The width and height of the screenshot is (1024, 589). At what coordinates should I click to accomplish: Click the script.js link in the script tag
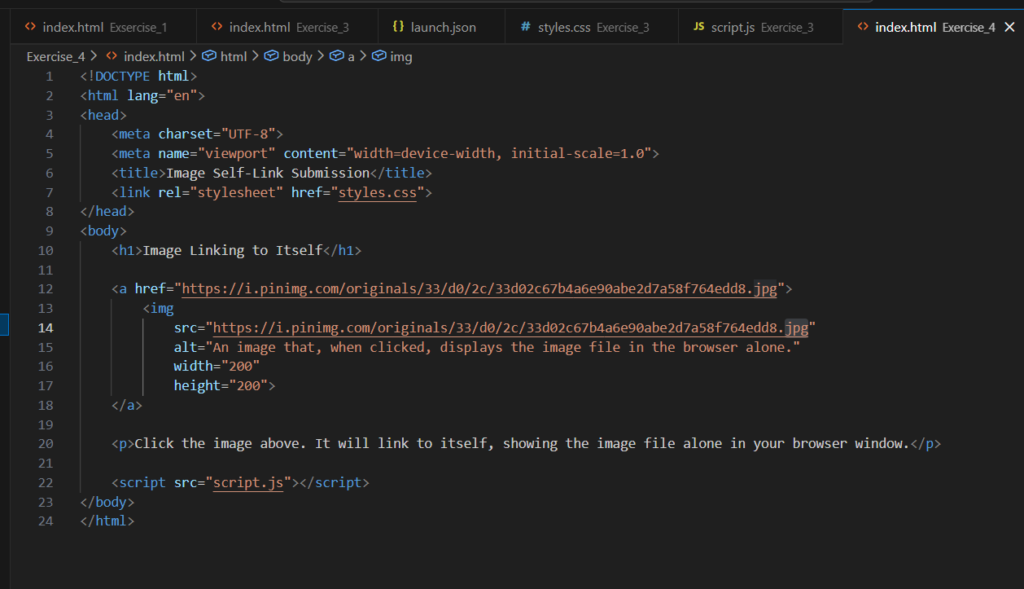coord(250,482)
